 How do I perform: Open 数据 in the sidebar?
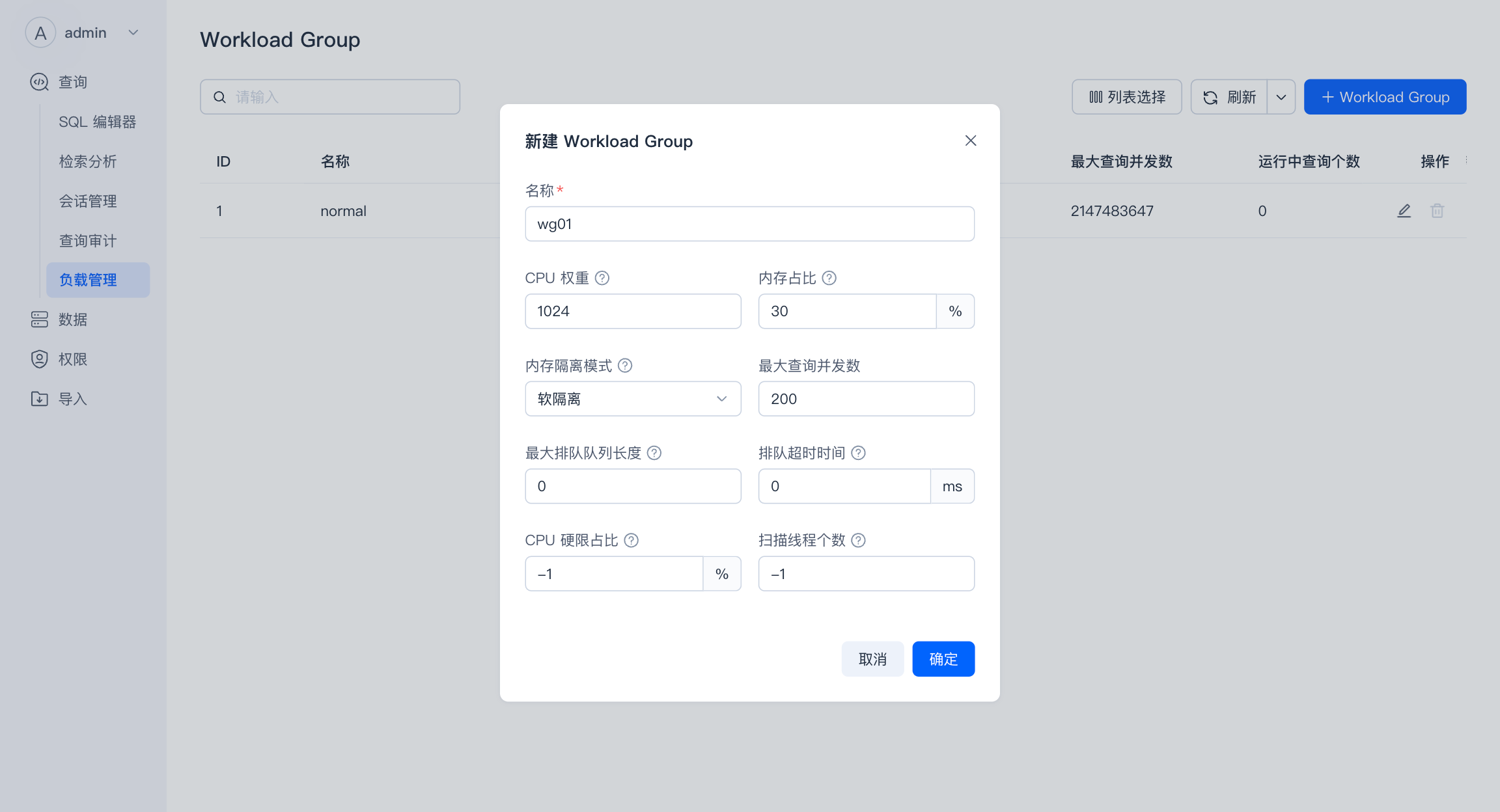tap(72, 319)
